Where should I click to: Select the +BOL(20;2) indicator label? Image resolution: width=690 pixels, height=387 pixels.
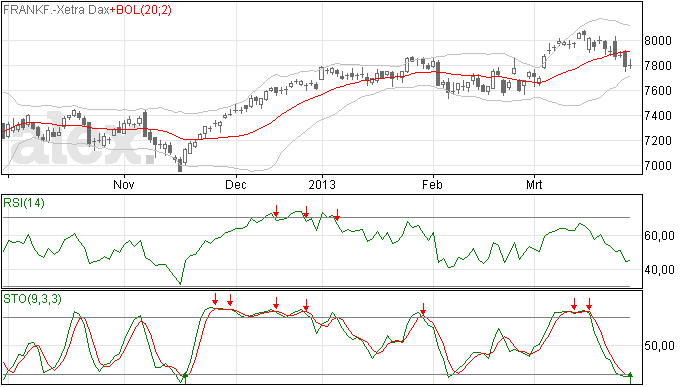[140, 10]
